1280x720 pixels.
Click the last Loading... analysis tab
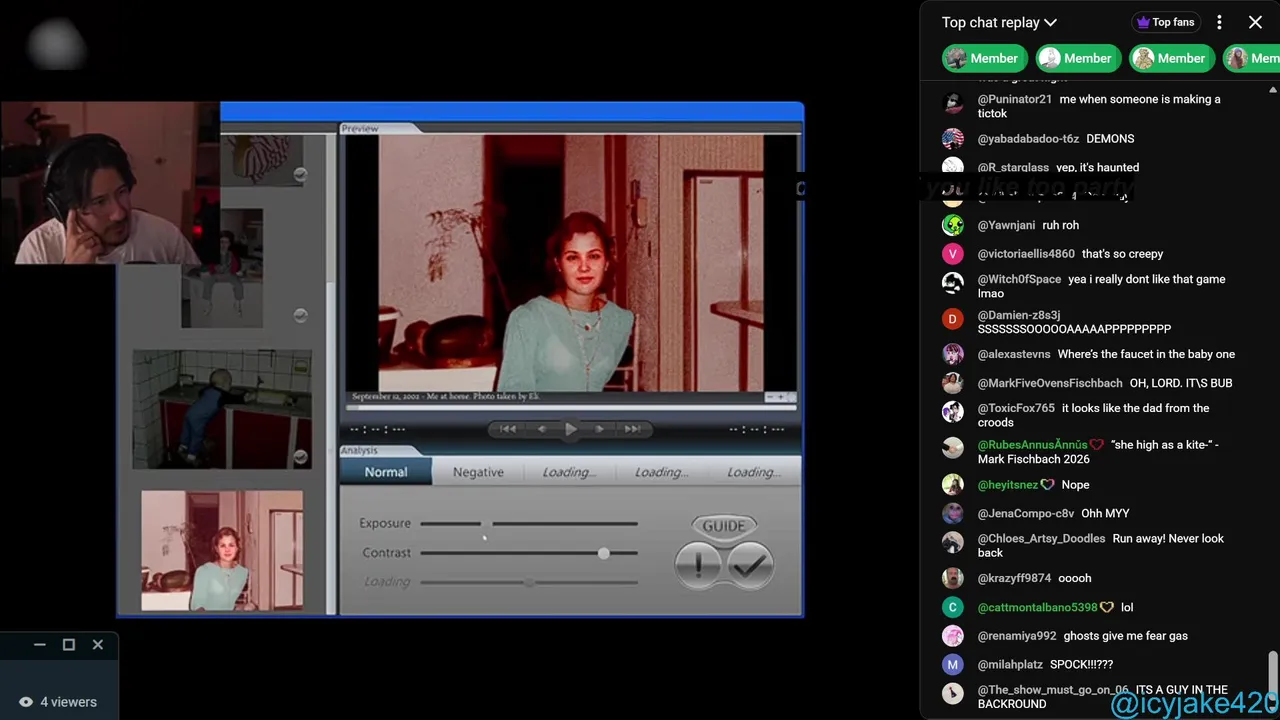tap(753, 472)
